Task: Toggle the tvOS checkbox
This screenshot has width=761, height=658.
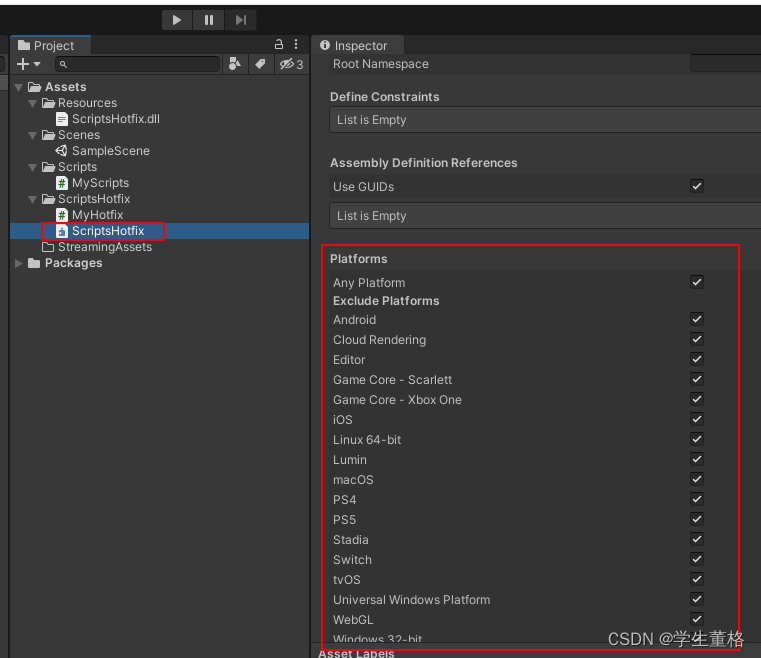Action: click(x=697, y=579)
